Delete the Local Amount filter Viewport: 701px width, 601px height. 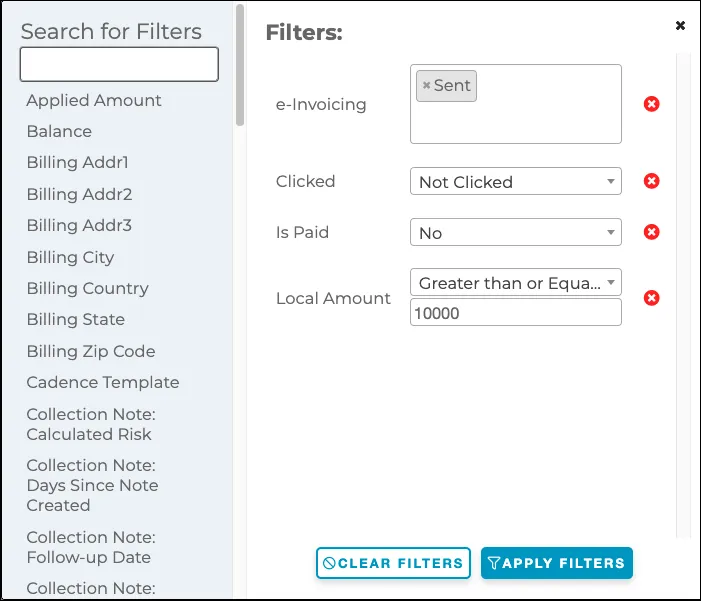coord(651,298)
